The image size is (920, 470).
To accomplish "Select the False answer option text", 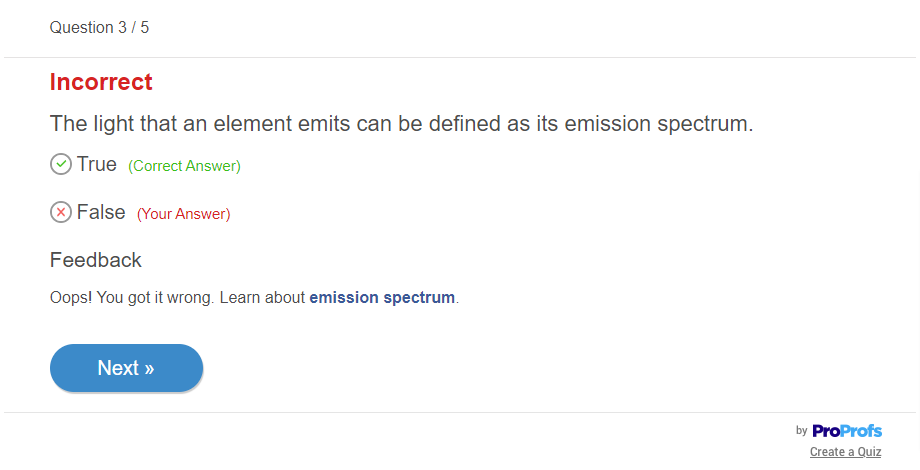I will [101, 212].
